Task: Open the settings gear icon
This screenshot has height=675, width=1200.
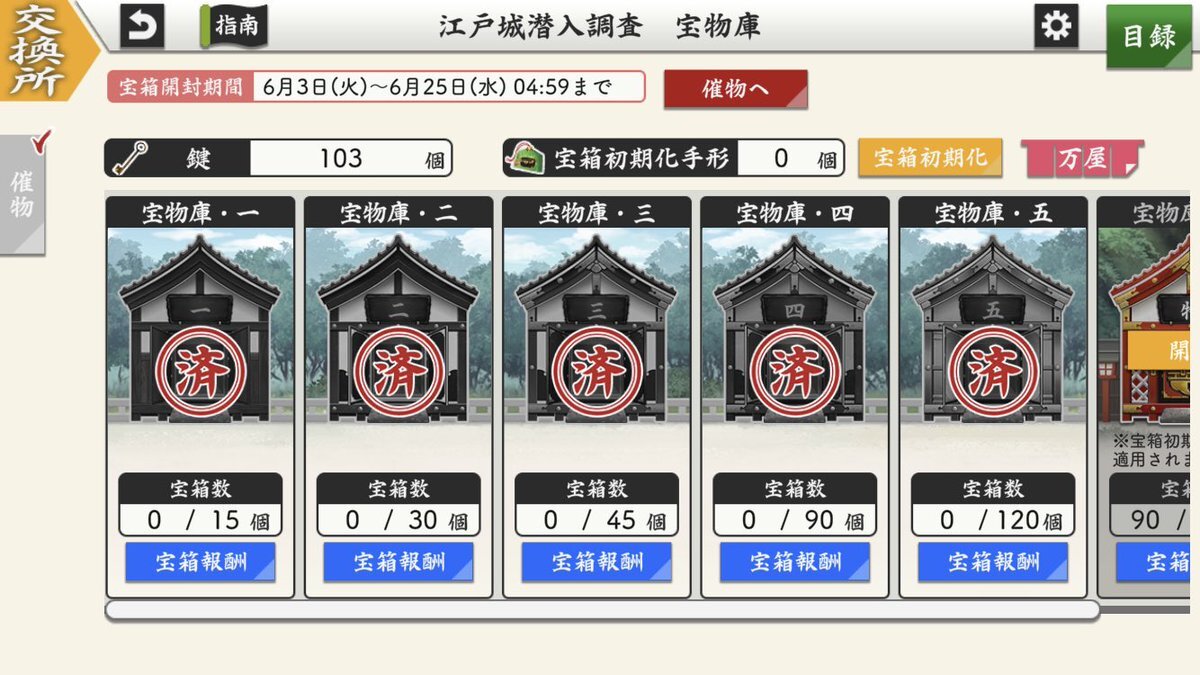Action: (x=1056, y=25)
